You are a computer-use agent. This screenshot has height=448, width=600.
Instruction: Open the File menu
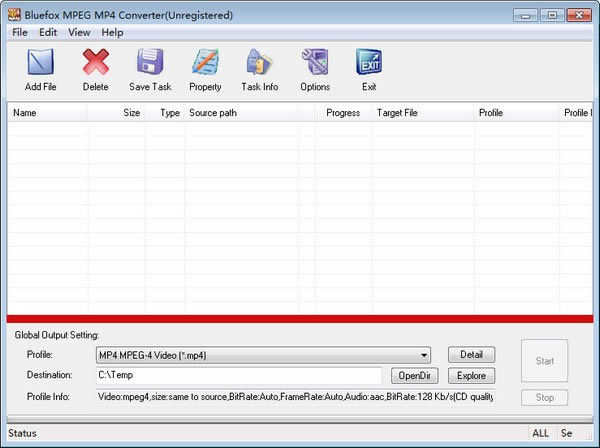coord(20,33)
